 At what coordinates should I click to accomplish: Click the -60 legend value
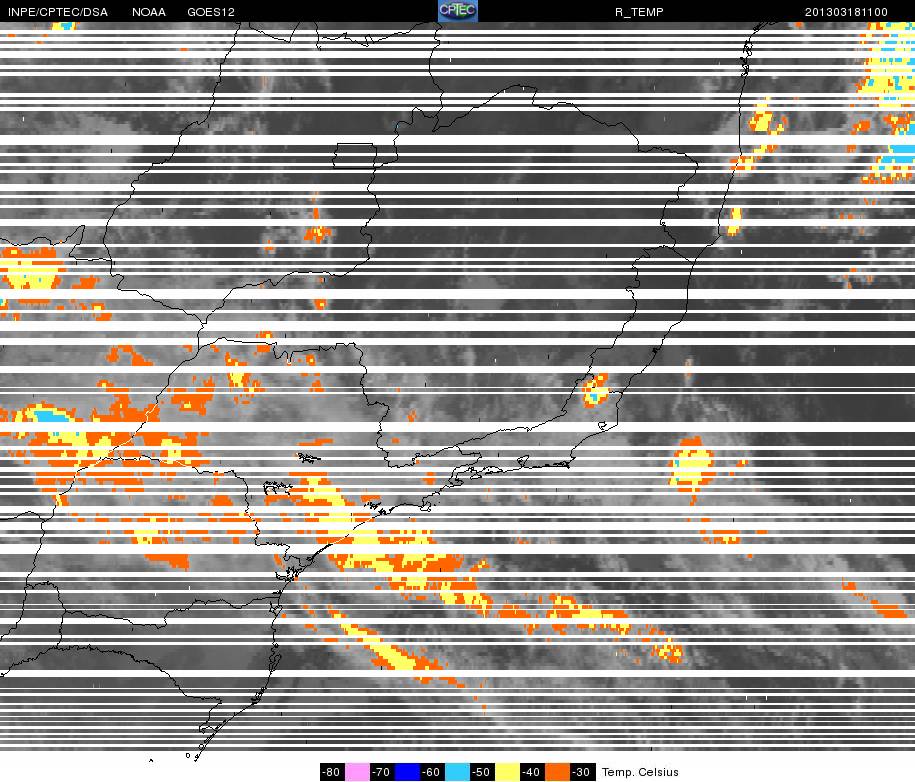[432, 772]
